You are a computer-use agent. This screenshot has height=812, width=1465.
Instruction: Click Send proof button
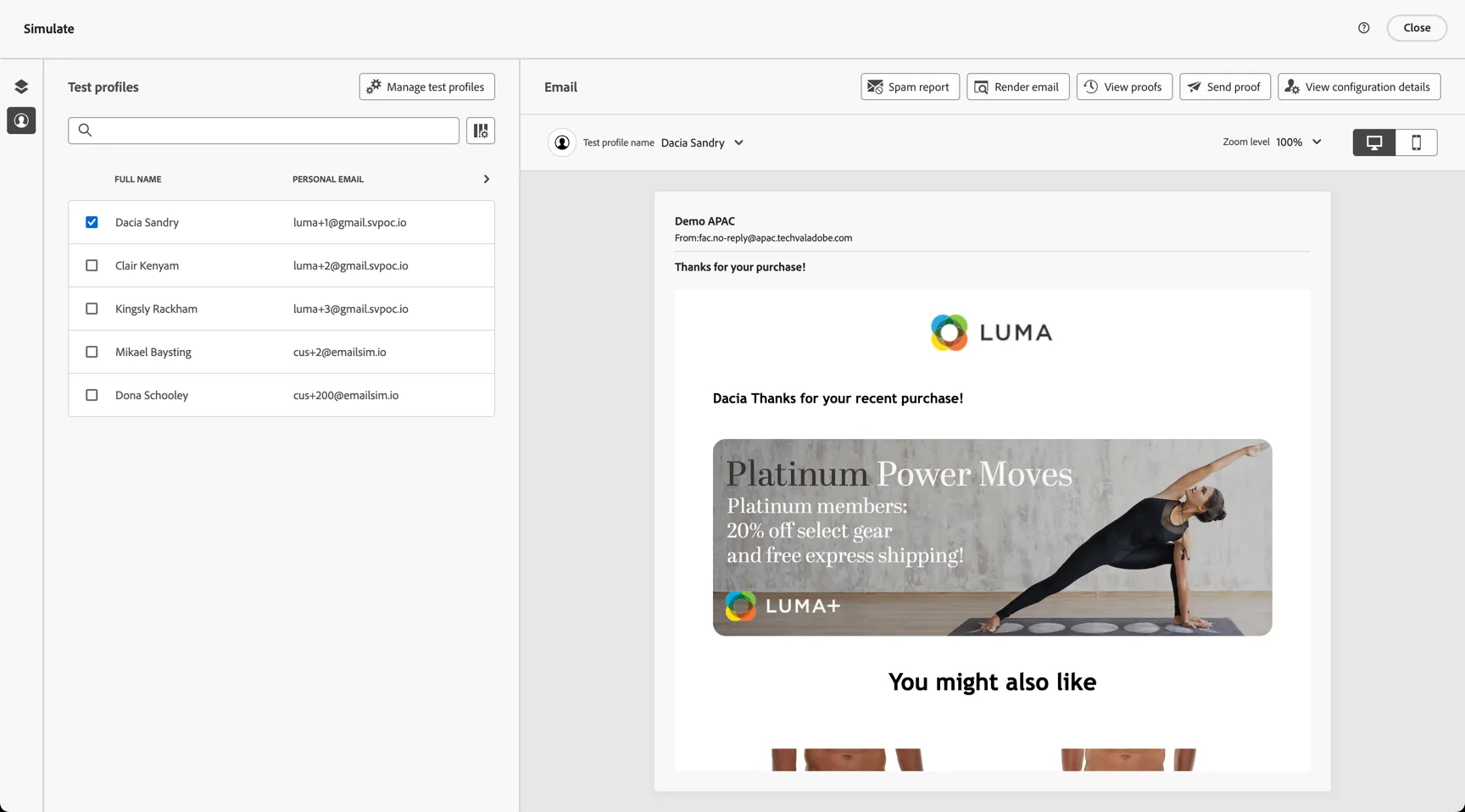tap(1224, 86)
